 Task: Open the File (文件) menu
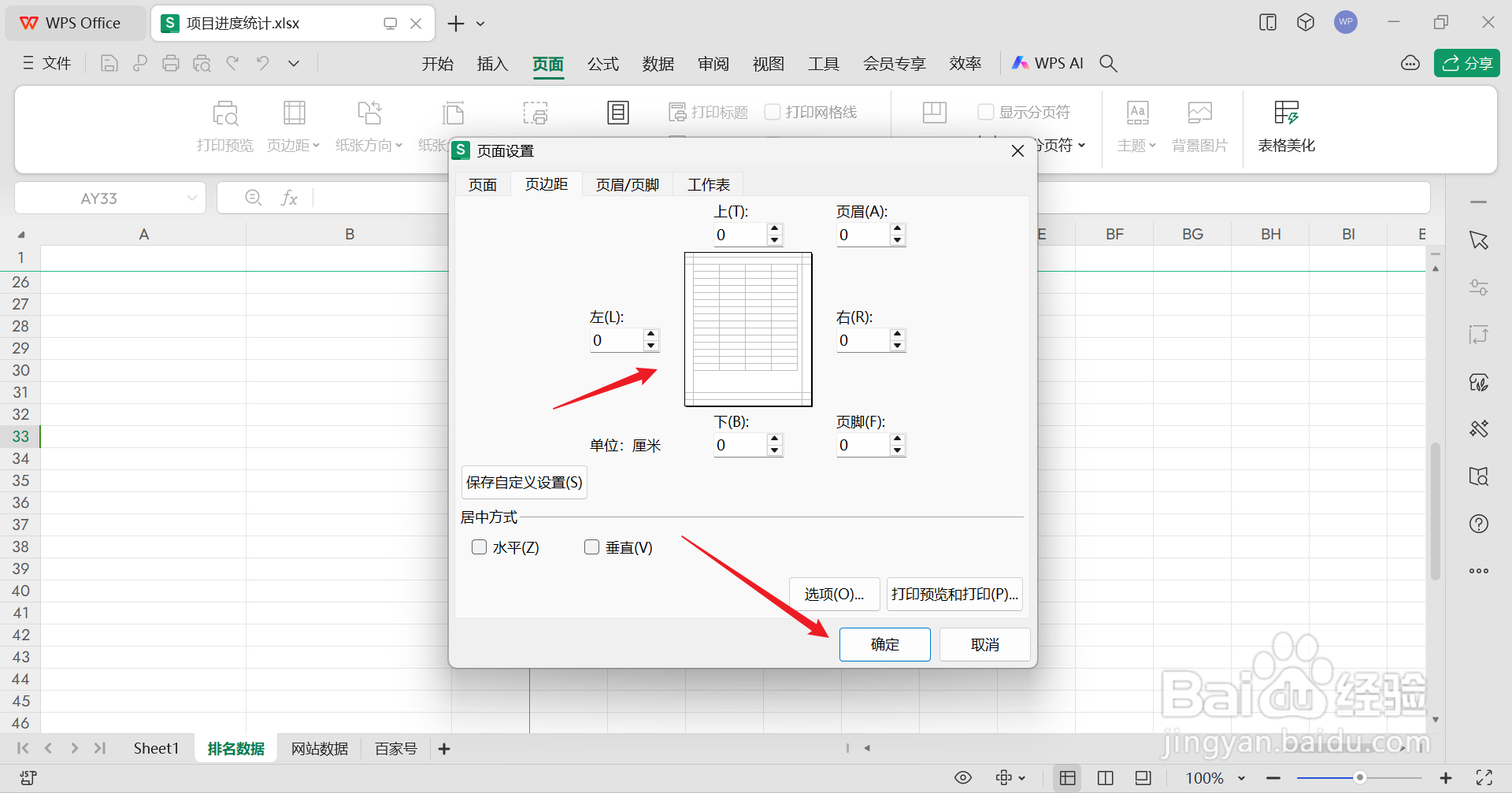[47, 63]
